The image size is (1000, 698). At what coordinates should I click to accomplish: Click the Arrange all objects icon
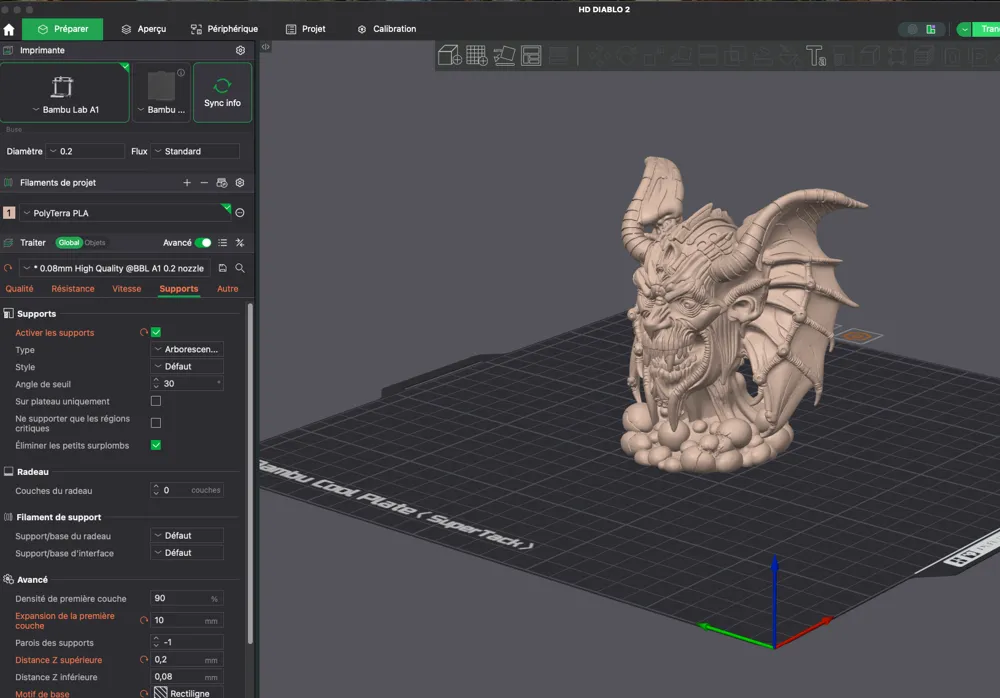[x=531, y=56]
